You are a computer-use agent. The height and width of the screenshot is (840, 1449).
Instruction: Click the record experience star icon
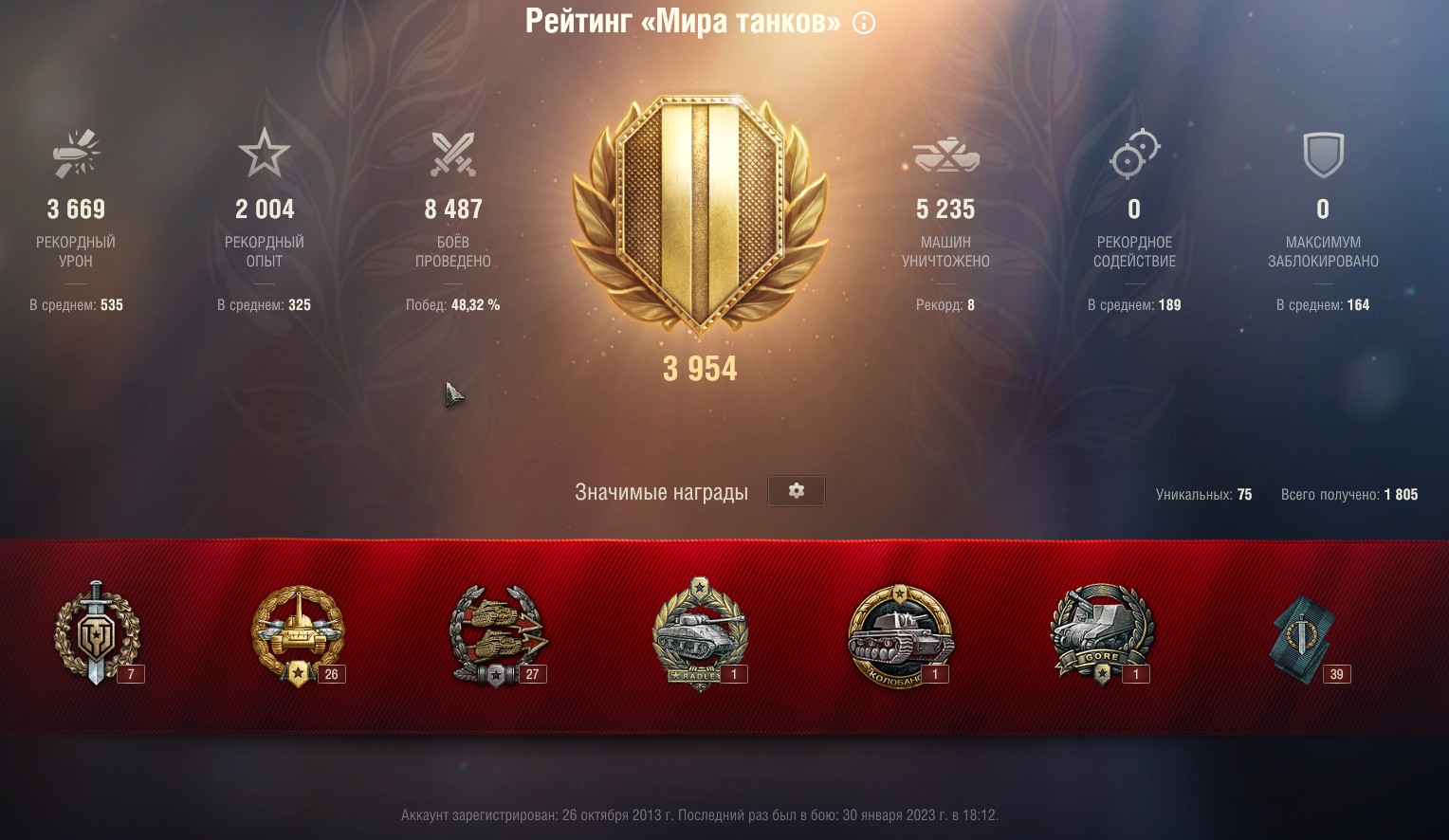coord(265,154)
